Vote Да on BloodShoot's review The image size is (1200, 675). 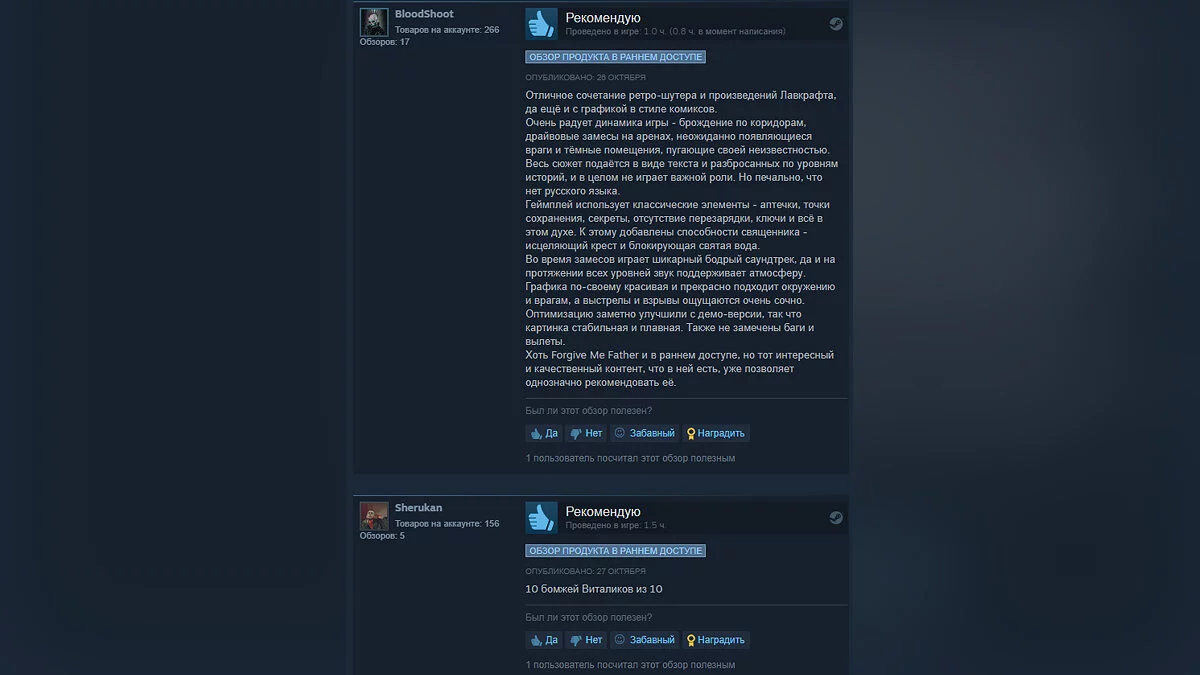point(544,433)
